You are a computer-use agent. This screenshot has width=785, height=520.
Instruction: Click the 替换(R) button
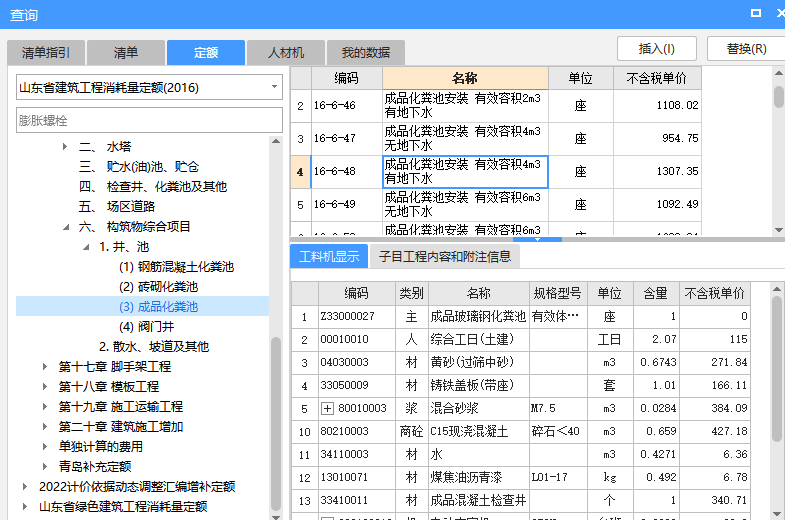pyautogui.click(x=746, y=49)
